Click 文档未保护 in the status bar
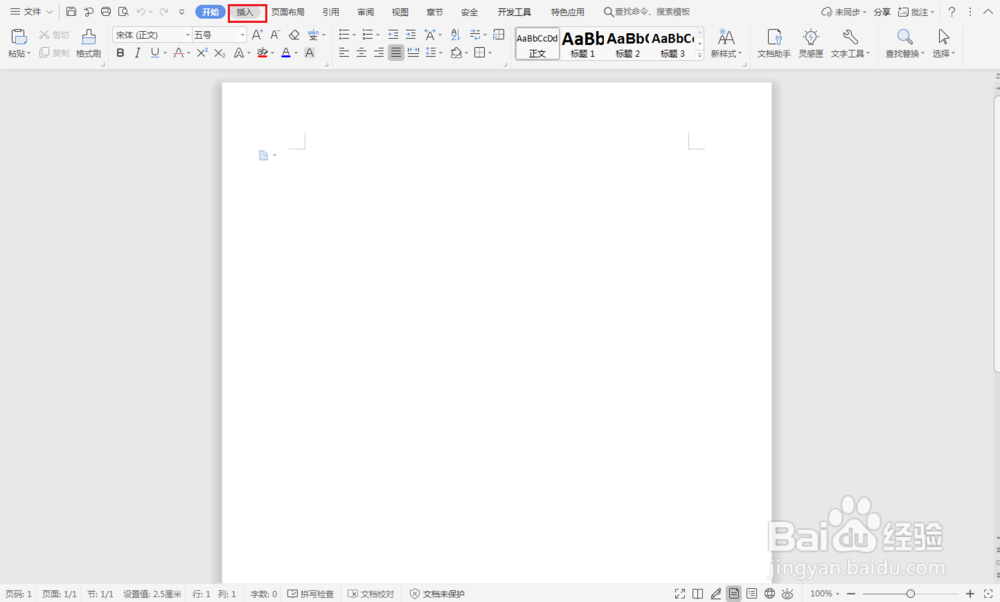The image size is (1000, 602). point(437,594)
